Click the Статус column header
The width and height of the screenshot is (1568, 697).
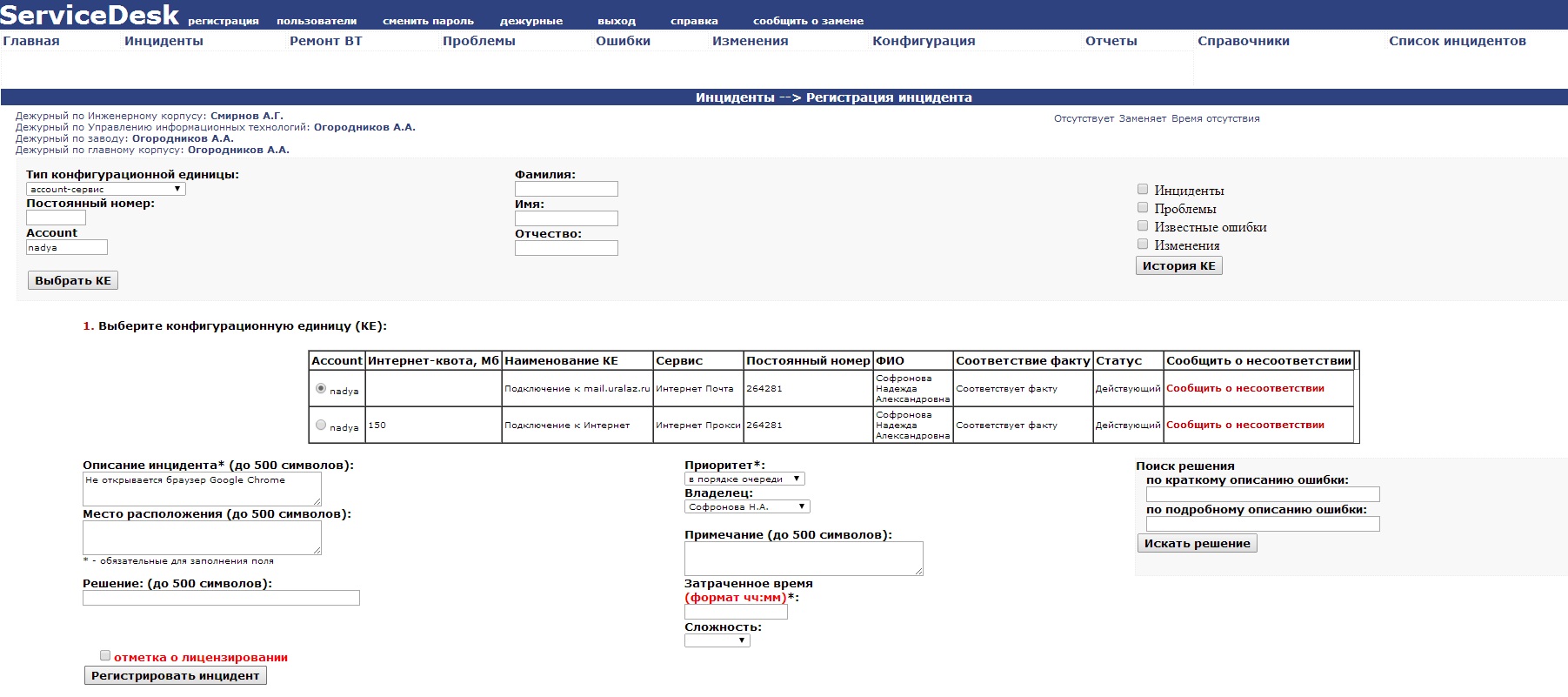(x=1128, y=360)
